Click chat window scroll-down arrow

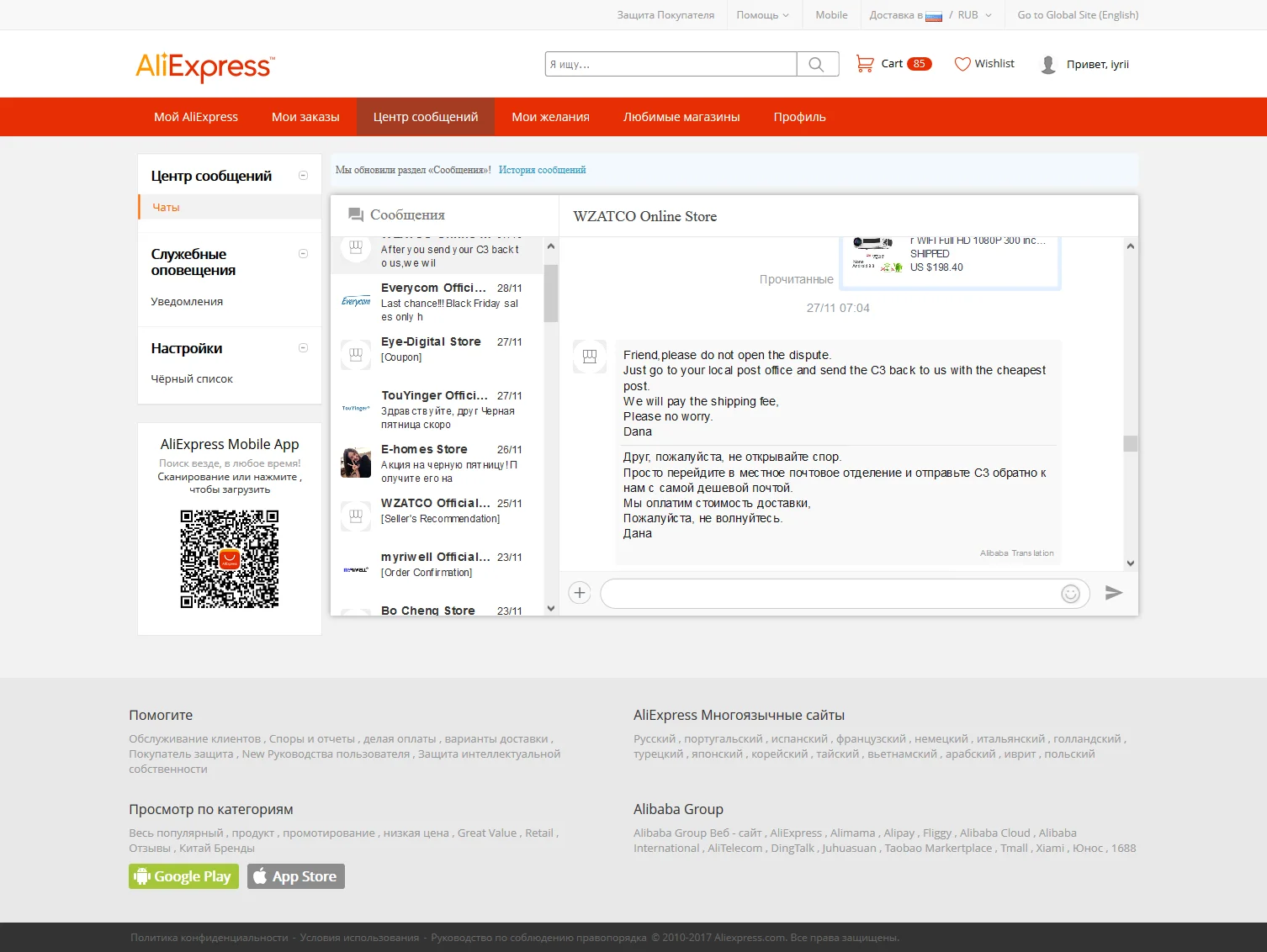coord(1130,563)
